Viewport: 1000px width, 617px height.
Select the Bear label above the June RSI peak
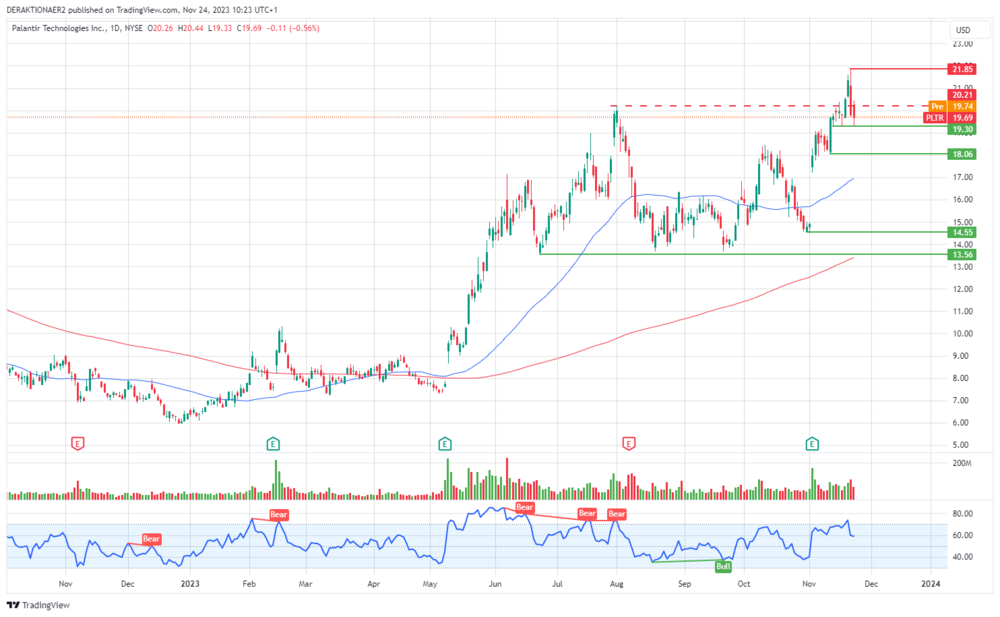pos(524,507)
